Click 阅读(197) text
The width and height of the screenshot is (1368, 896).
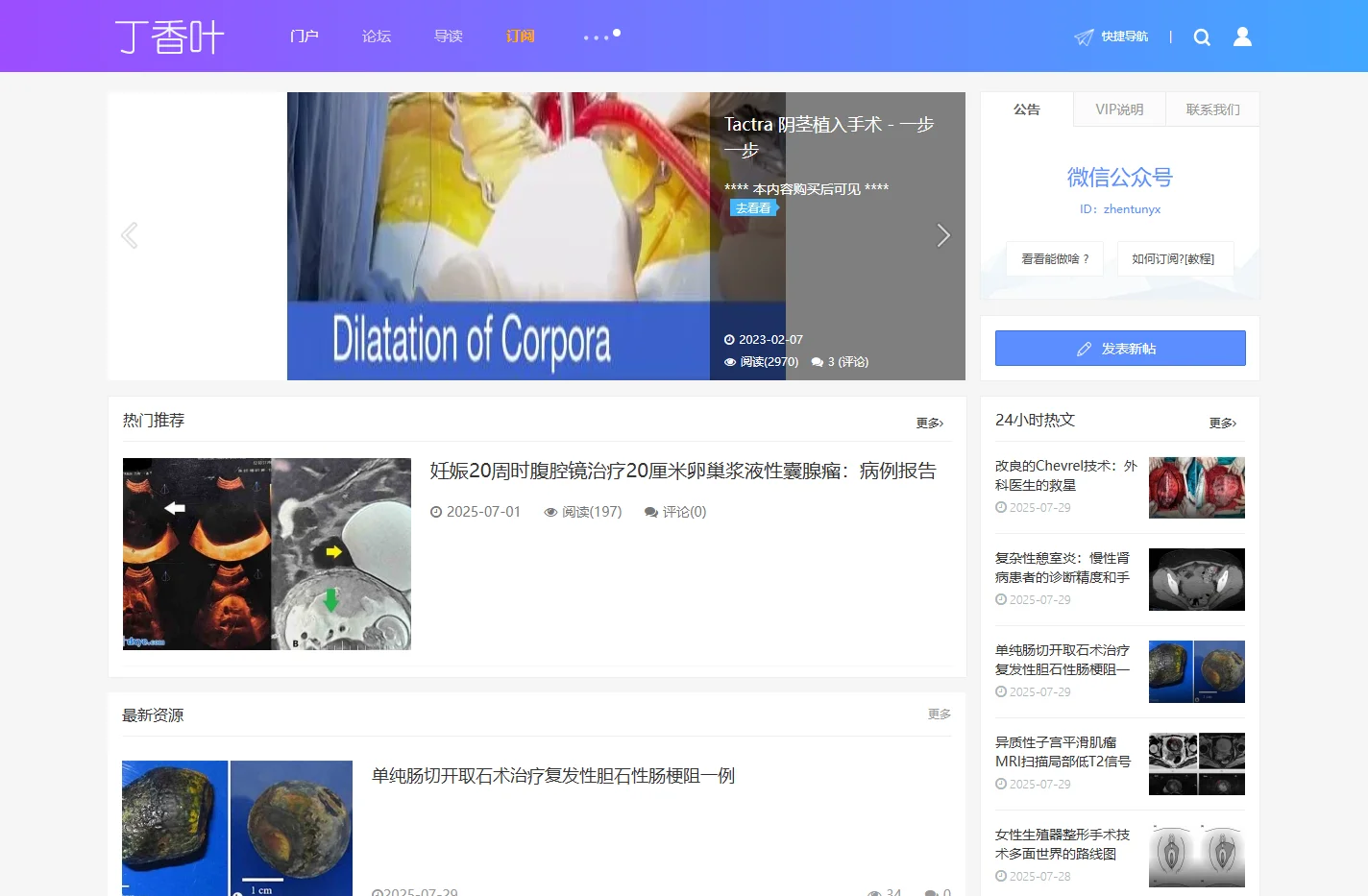point(592,512)
